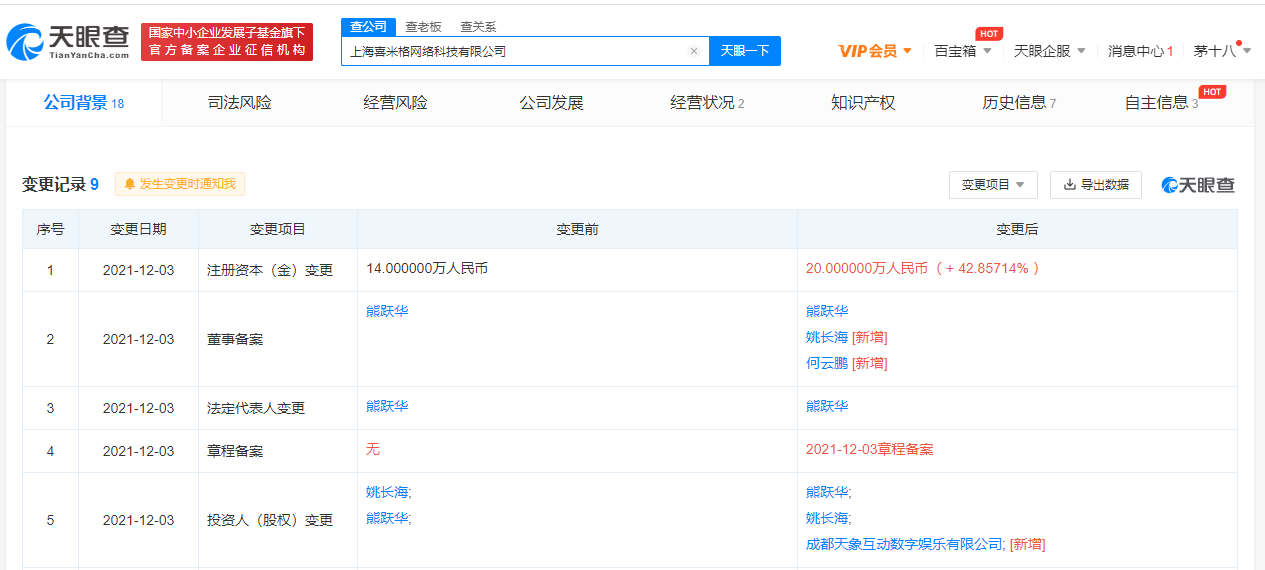The image size is (1265, 570).
Task: Open the VIP会员 dropdown
Action: (875, 51)
